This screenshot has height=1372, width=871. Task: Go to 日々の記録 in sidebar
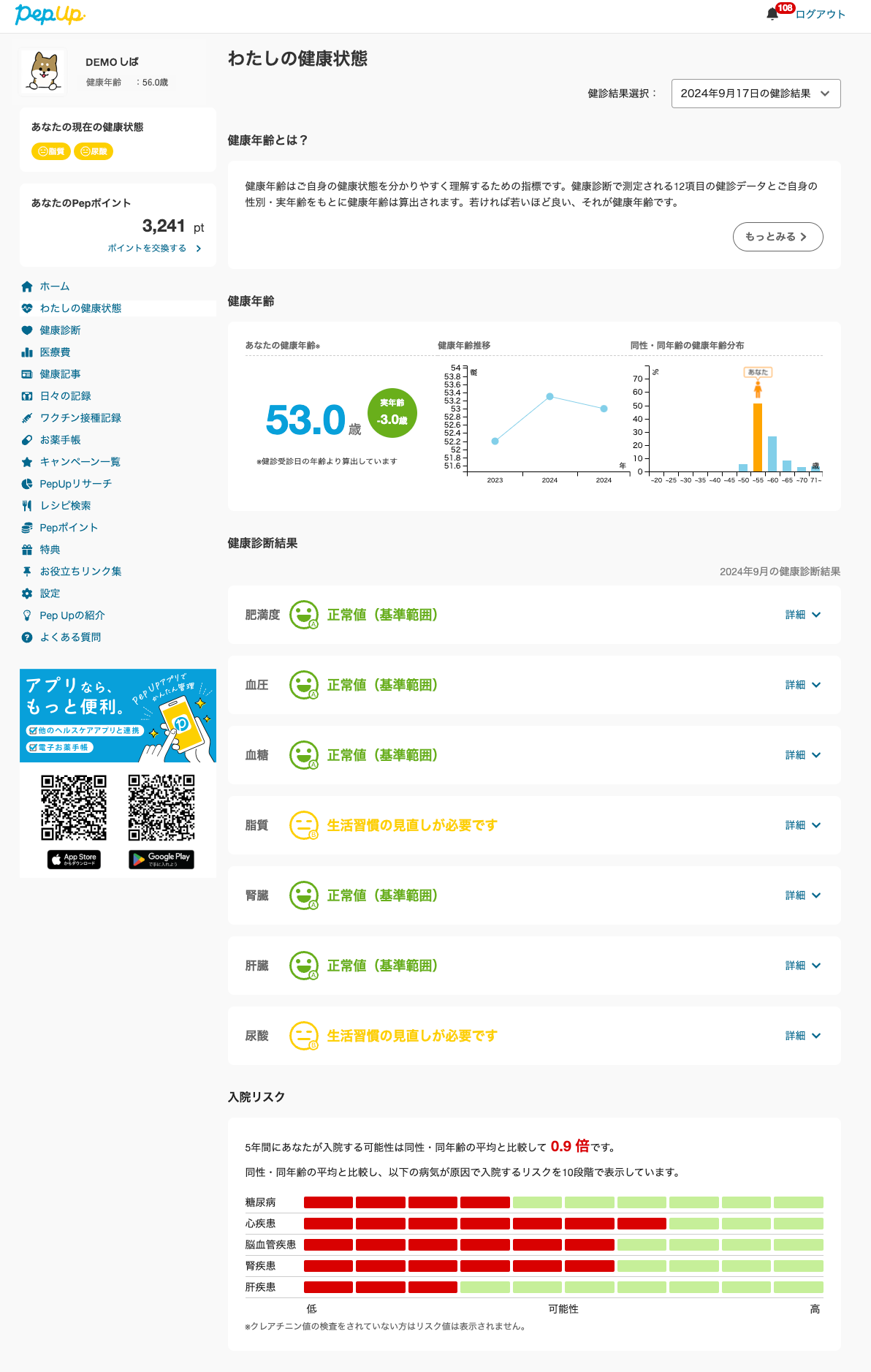click(x=65, y=396)
